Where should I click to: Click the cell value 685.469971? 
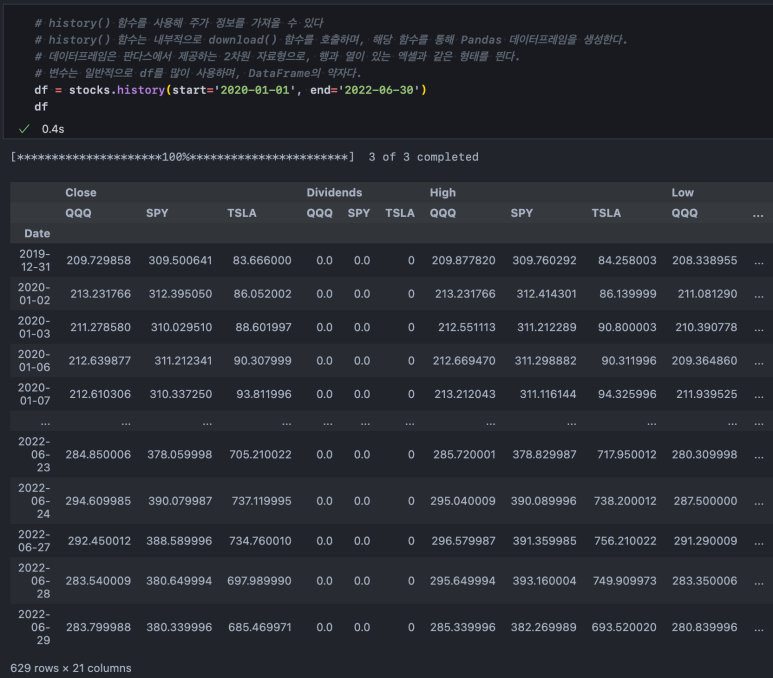tap(260, 627)
